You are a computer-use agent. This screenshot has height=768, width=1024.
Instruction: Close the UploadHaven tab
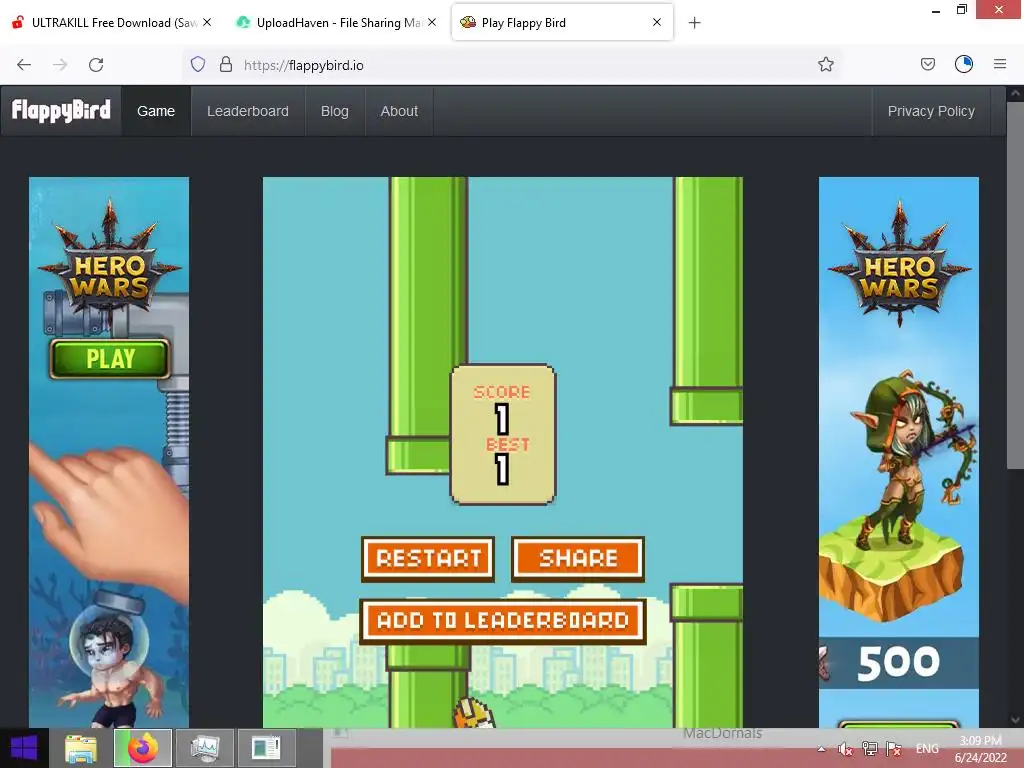click(x=432, y=22)
